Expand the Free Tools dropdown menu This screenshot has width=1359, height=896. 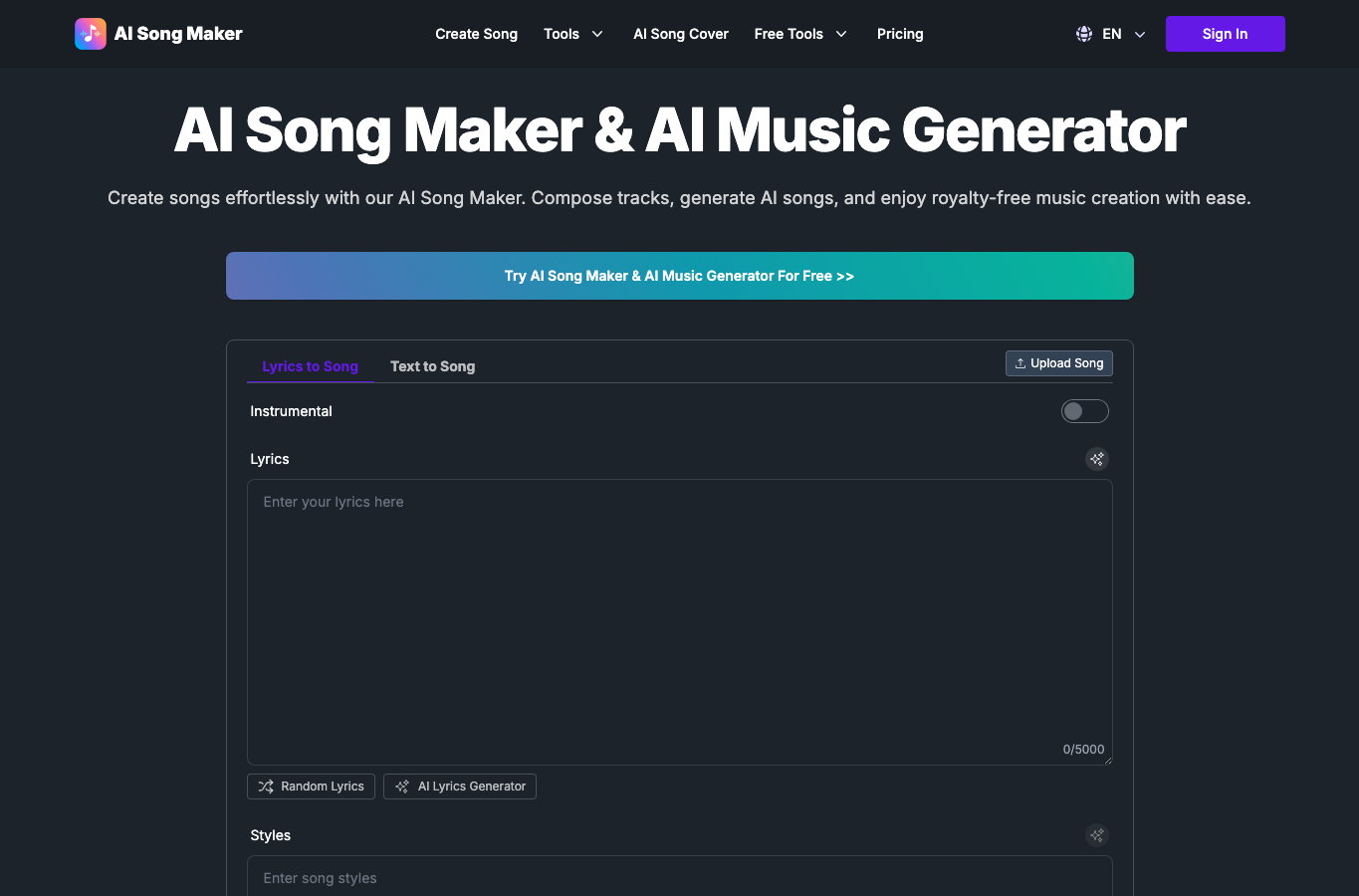click(800, 34)
